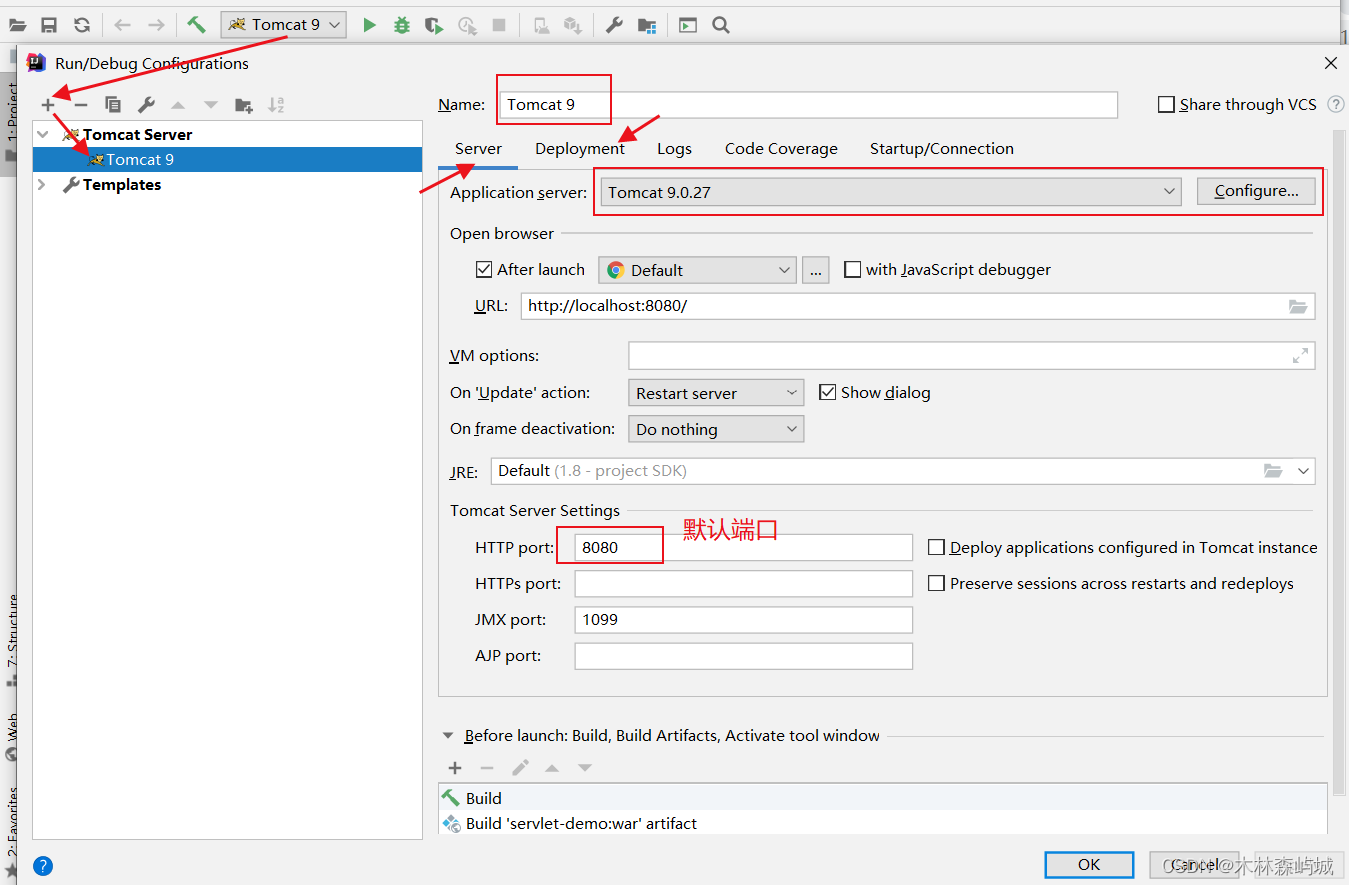This screenshot has height=885, width=1349.
Task: Click the Save All toolbar icon
Action: point(49,25)
